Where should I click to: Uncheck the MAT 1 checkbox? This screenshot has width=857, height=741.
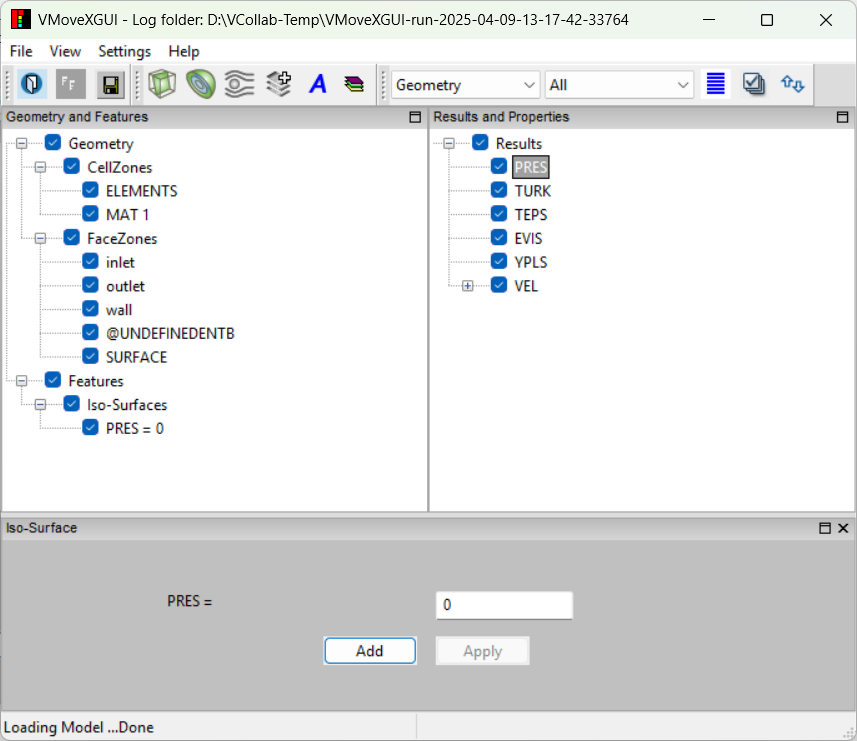click(x=90, y=214)
